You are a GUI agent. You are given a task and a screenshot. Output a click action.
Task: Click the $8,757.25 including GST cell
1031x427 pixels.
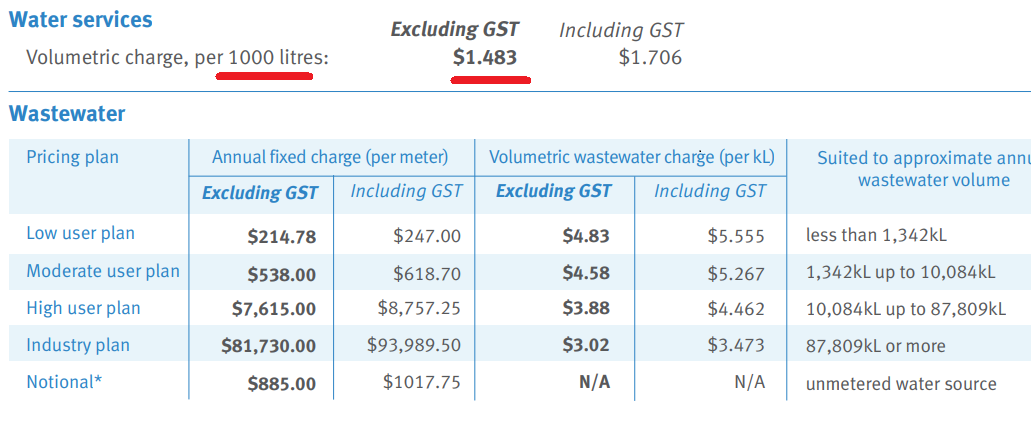(420, 308)
